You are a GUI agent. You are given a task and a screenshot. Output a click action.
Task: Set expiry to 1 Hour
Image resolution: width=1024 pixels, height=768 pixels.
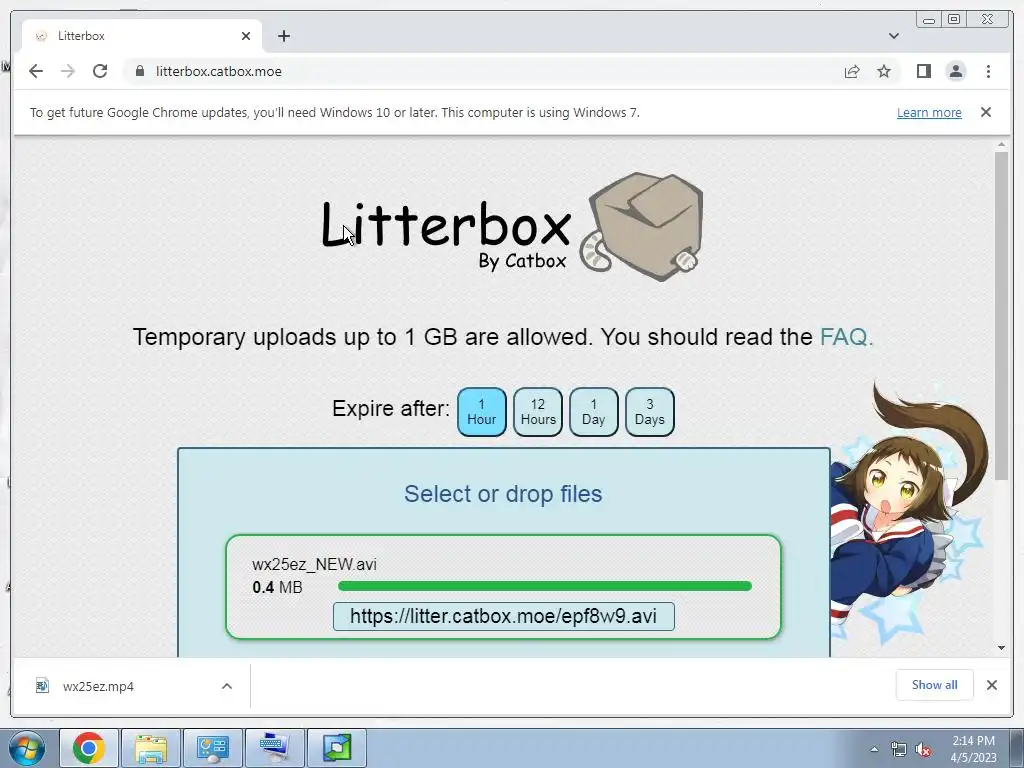pyautogui.click(x=482, y=412)
